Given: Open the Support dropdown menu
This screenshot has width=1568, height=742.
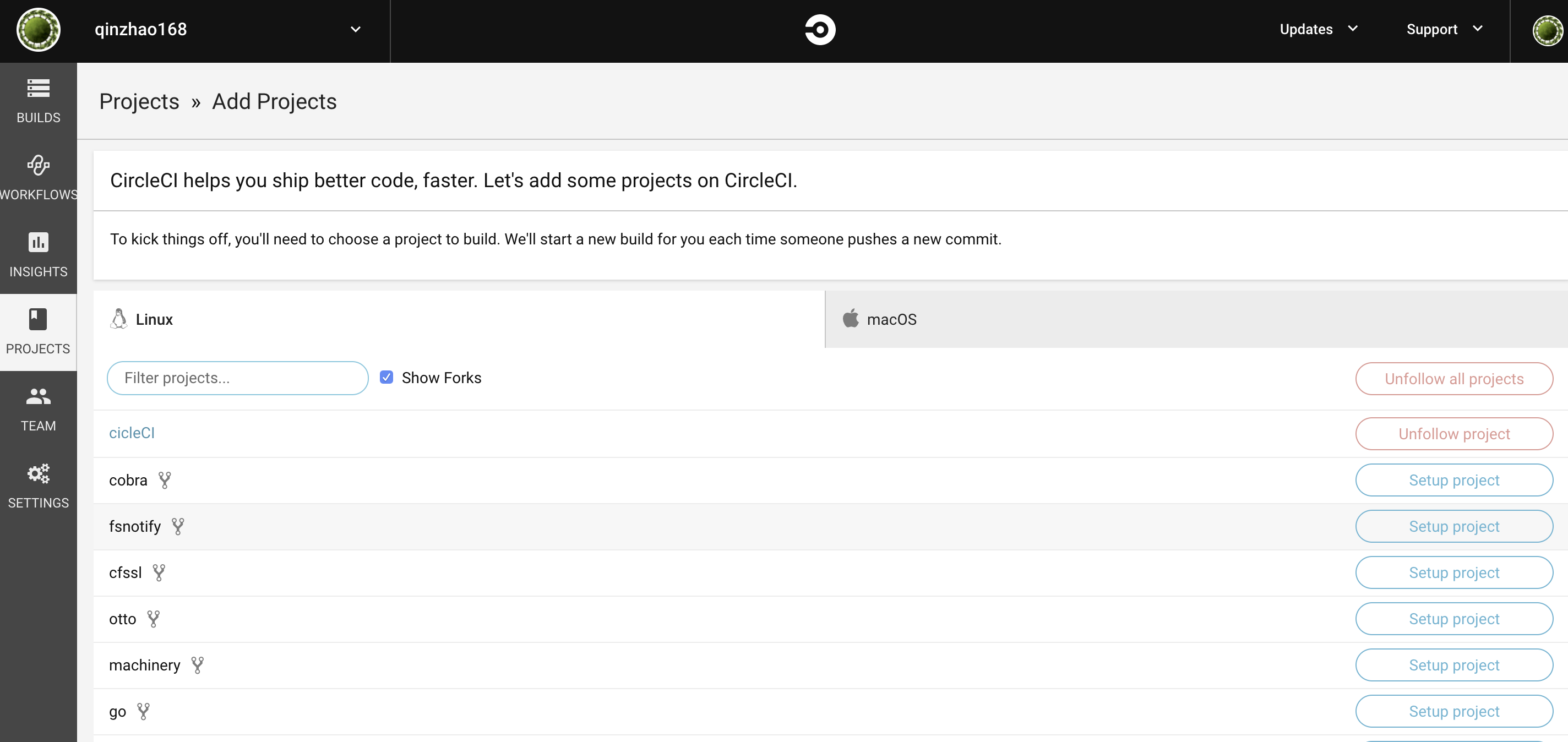Looking at the screenshot, I should click(x=1445, y=29).
